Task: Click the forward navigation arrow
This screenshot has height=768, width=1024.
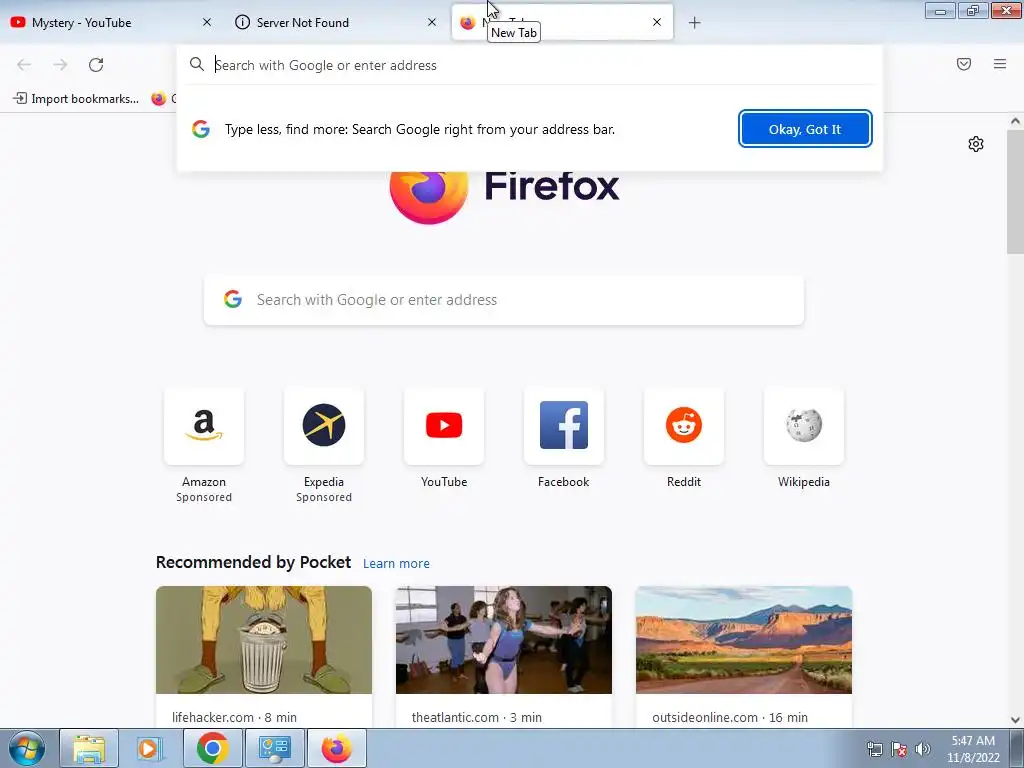Action: [x=60, y=65]
